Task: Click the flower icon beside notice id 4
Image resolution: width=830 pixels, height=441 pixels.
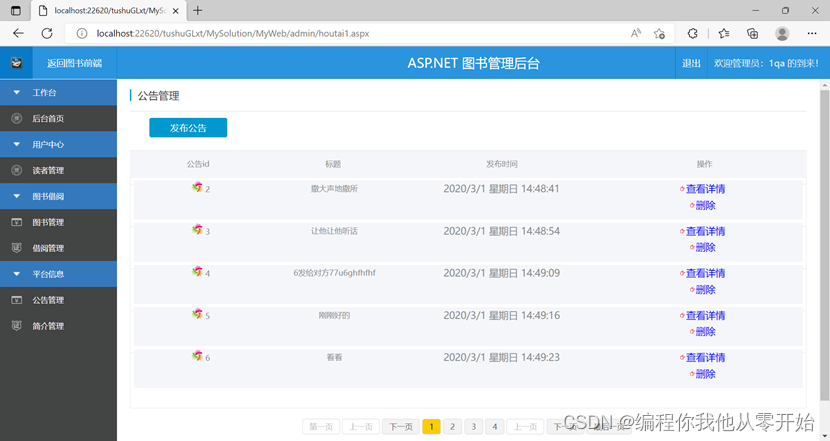Action: 197,271
